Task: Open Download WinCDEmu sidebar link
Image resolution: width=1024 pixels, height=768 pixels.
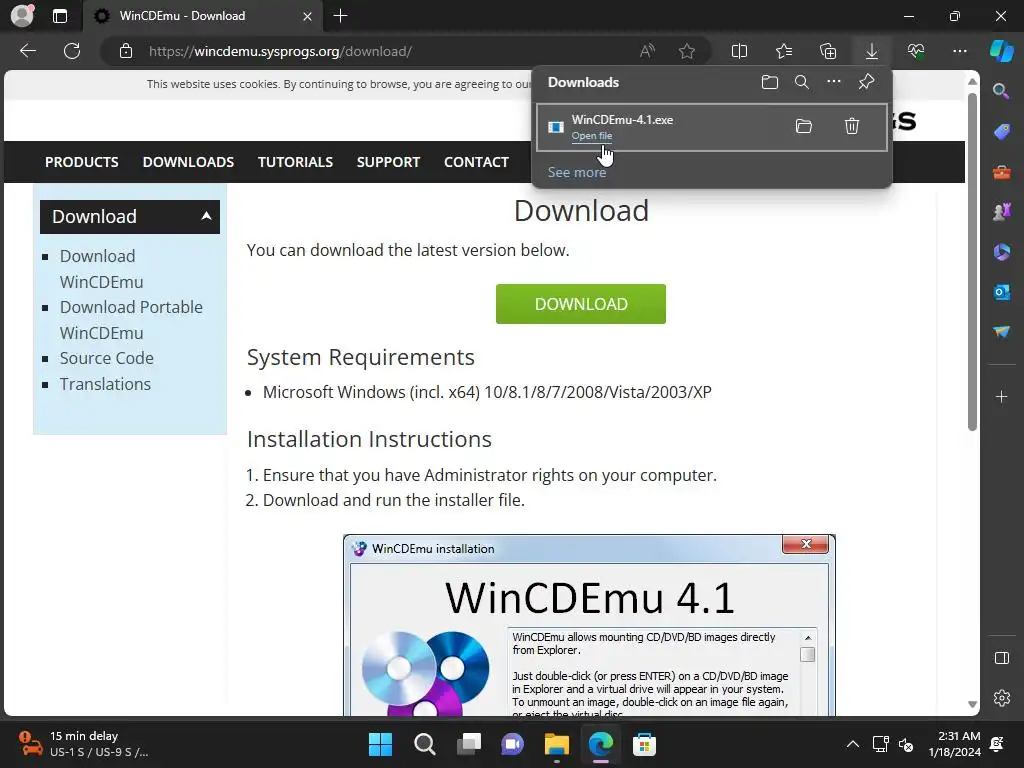Action: tap(101, 268)
